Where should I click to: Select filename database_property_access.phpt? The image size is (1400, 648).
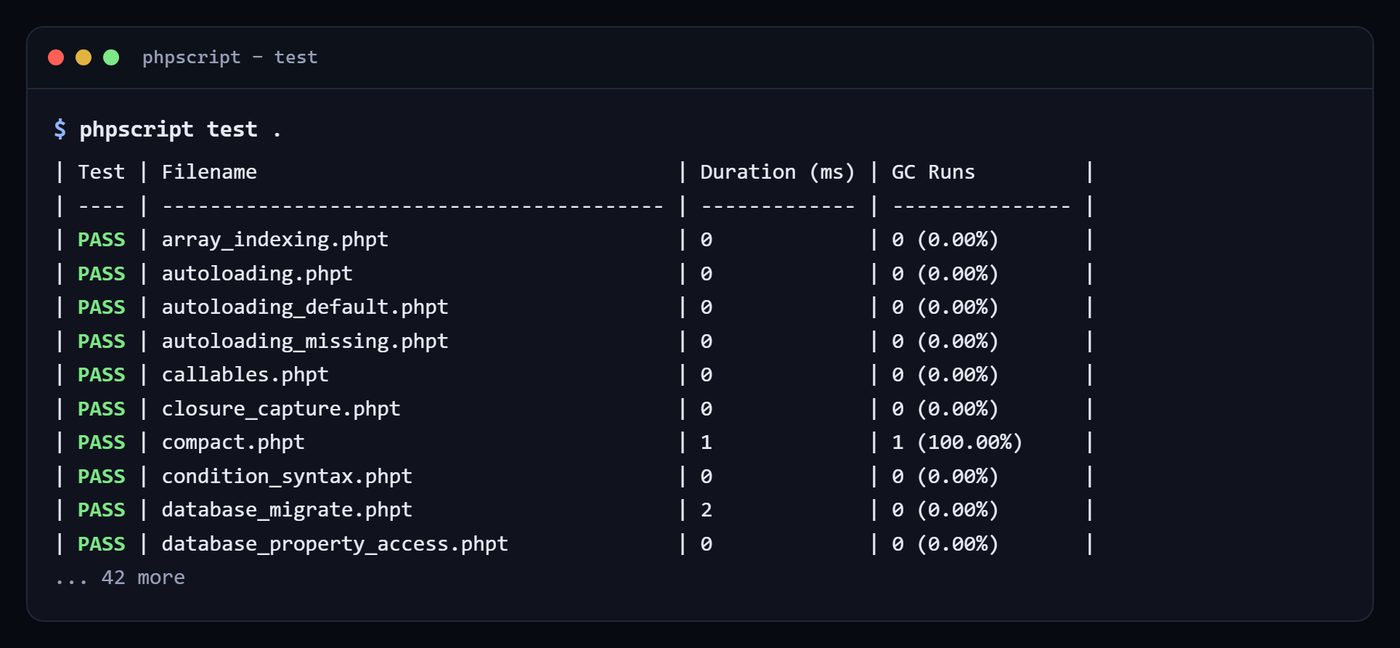point(335,544)
